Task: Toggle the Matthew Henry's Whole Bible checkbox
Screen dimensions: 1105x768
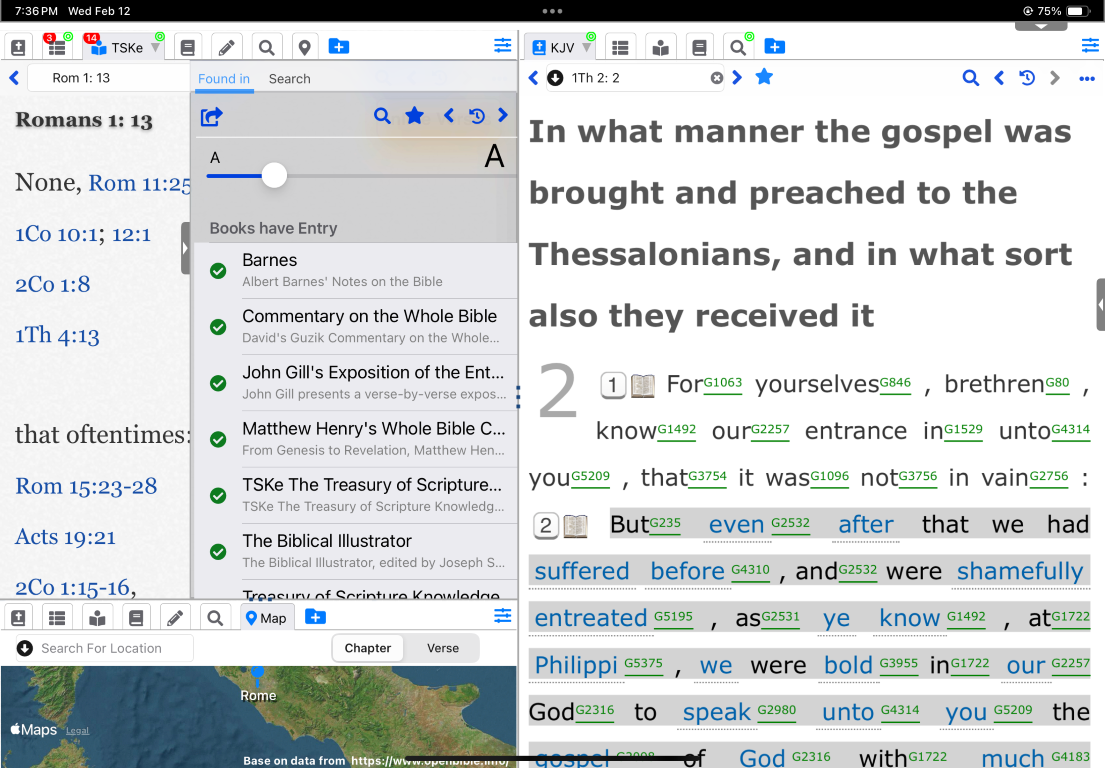Action: point(218,439)
